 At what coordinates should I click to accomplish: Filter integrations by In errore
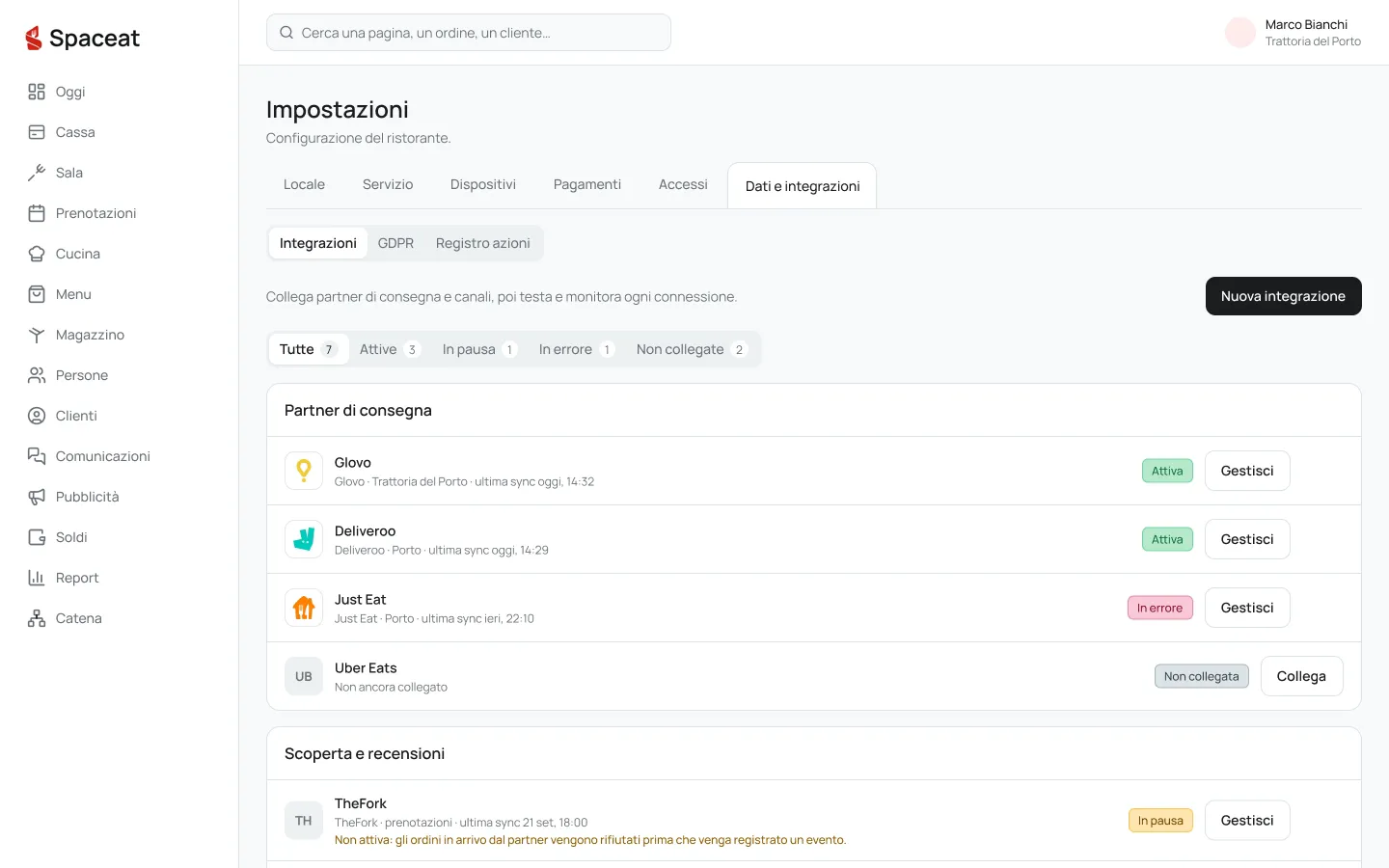point(576,349)
